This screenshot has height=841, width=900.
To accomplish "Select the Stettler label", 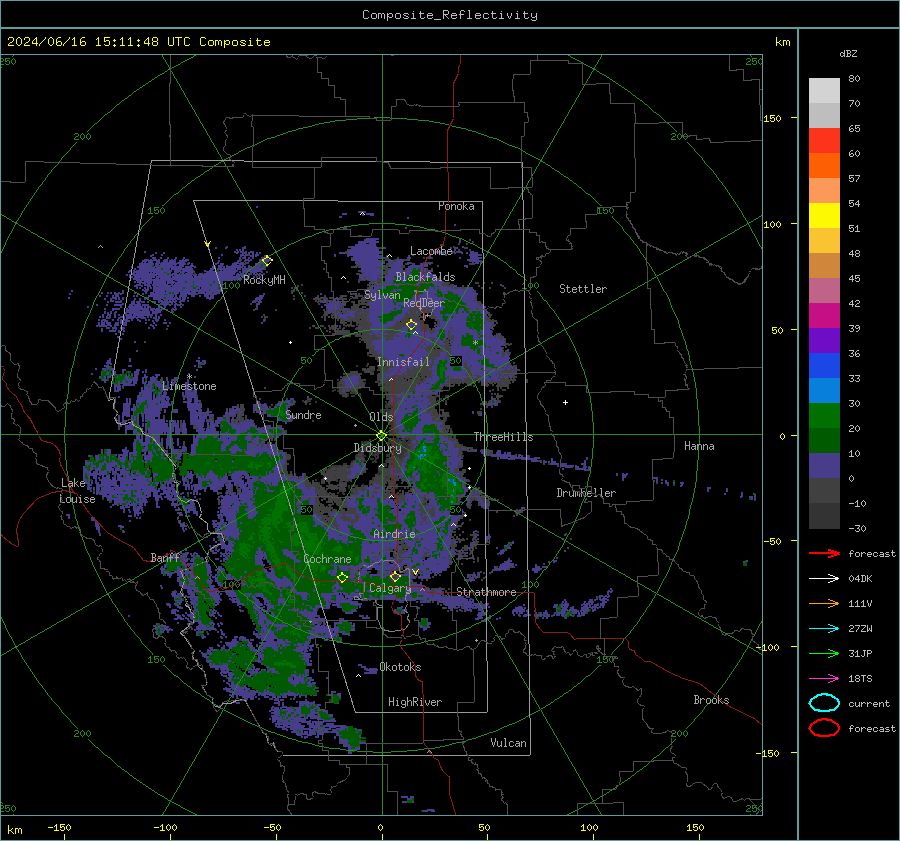I will coord(583,289).
